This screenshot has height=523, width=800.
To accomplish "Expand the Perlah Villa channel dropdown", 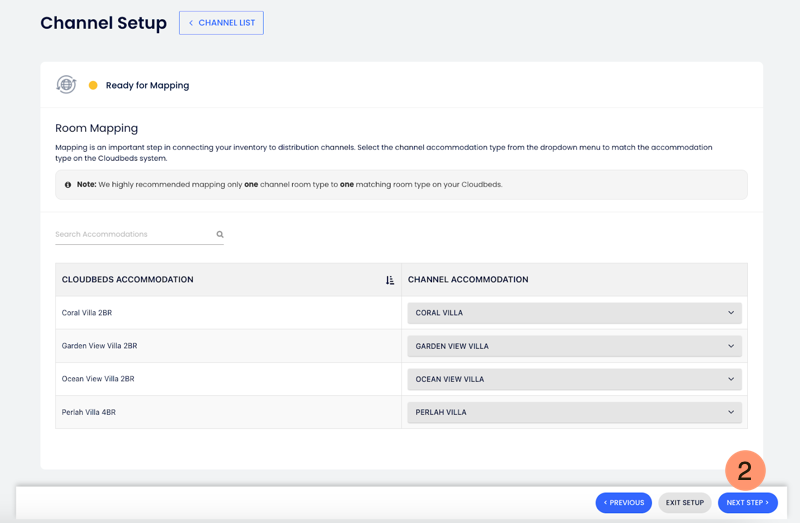I will 574,412.
